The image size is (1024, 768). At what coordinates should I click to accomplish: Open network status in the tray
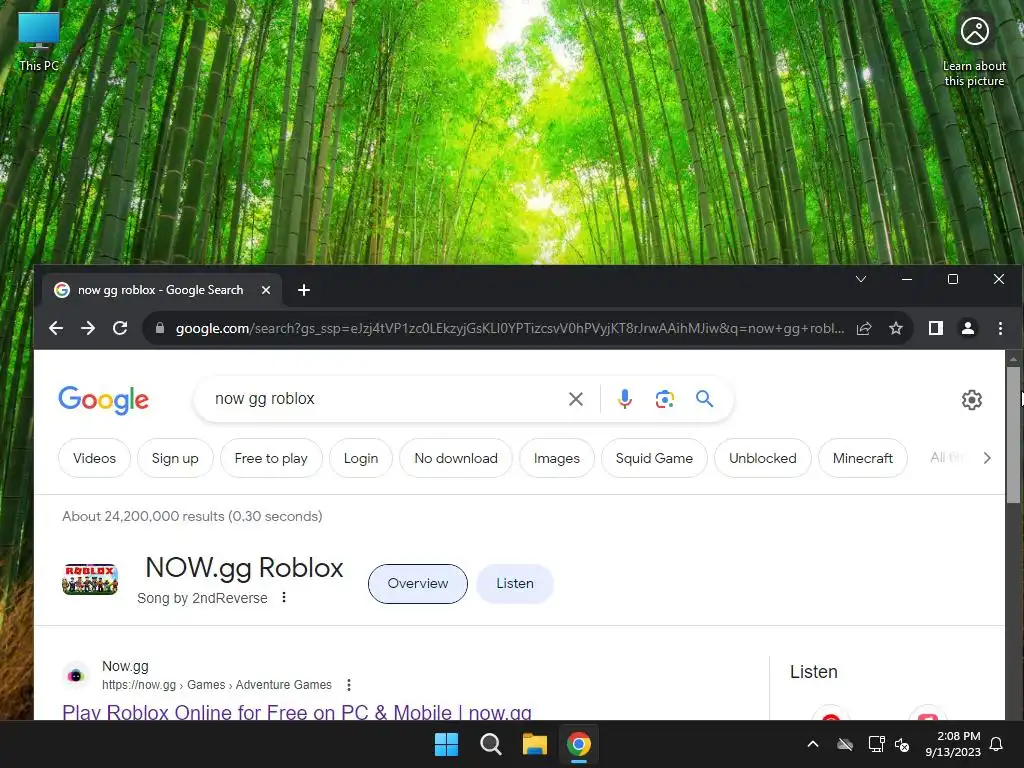(x=876, y=744)
